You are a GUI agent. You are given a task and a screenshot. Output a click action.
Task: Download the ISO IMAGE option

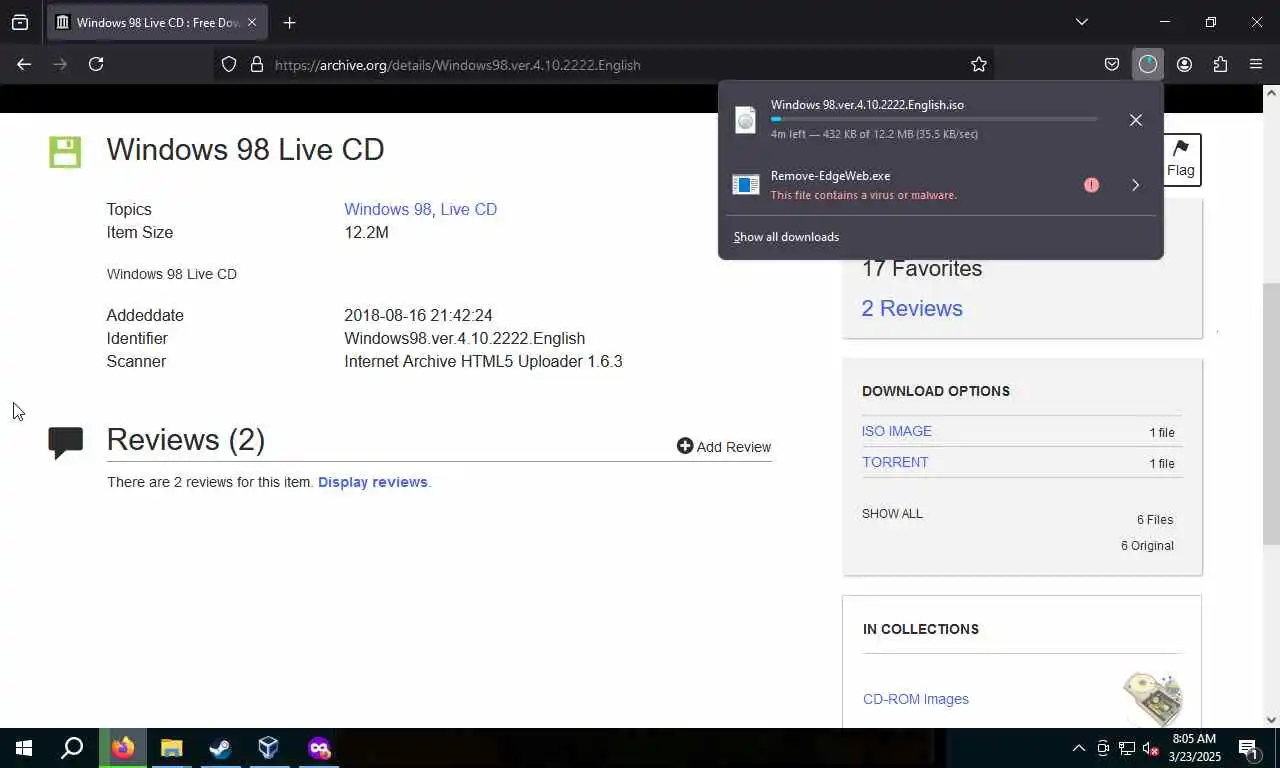[897, 431]
